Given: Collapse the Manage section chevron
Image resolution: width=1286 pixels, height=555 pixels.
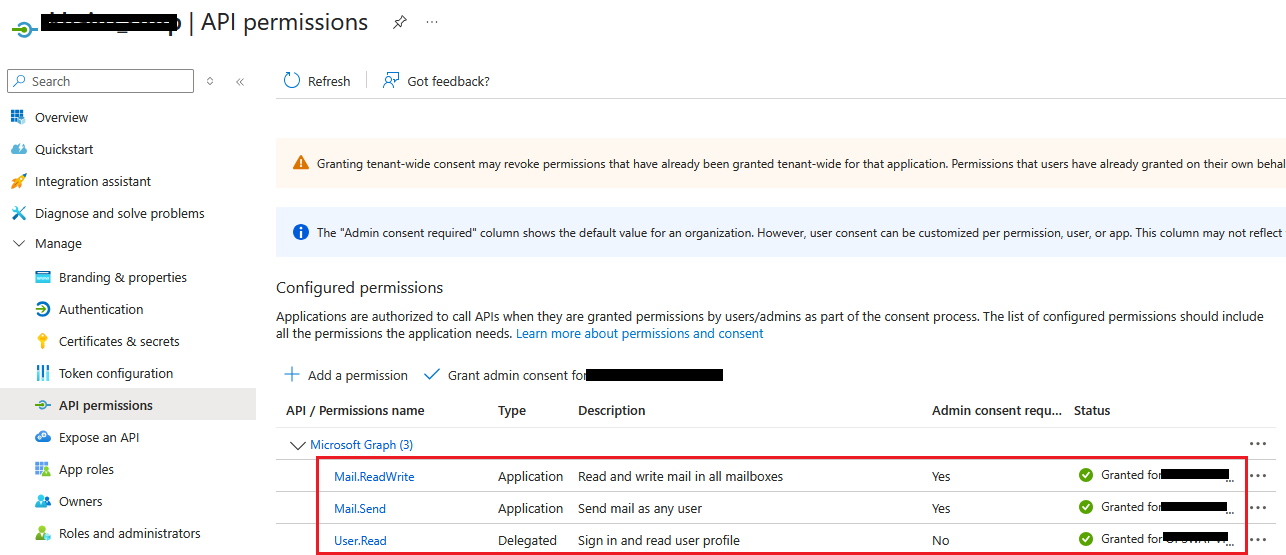Looking at the screenshot, I should point(18,243).
